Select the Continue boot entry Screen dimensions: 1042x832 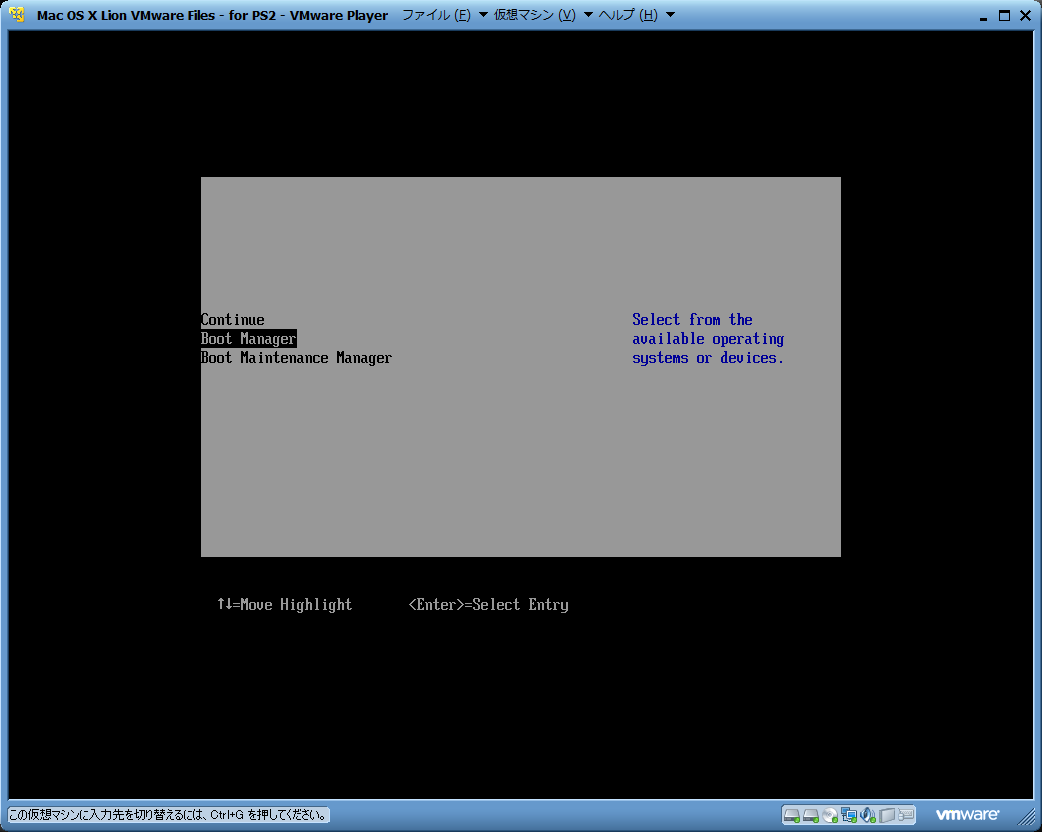pyautogui.click(x=233, y=320)
